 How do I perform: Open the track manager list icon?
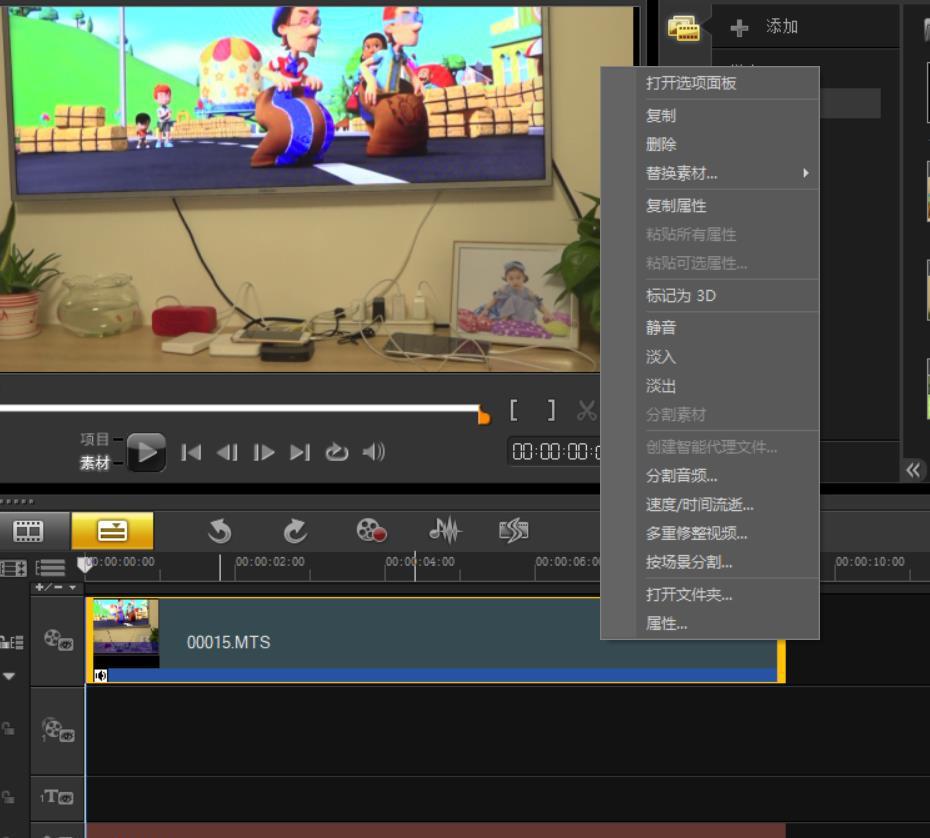pos(50,568)
